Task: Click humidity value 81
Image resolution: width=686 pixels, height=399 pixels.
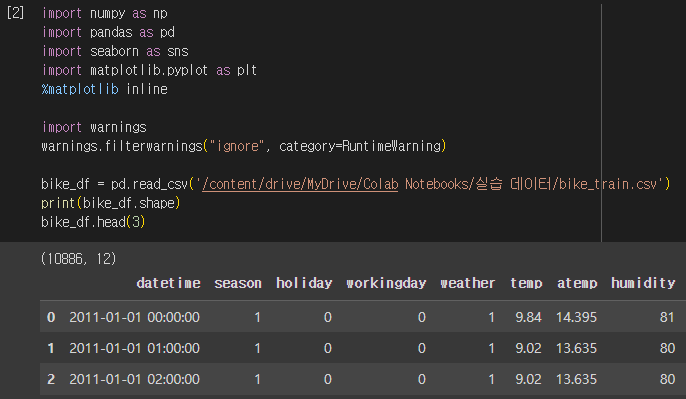Action: click(x=667, y=317)
